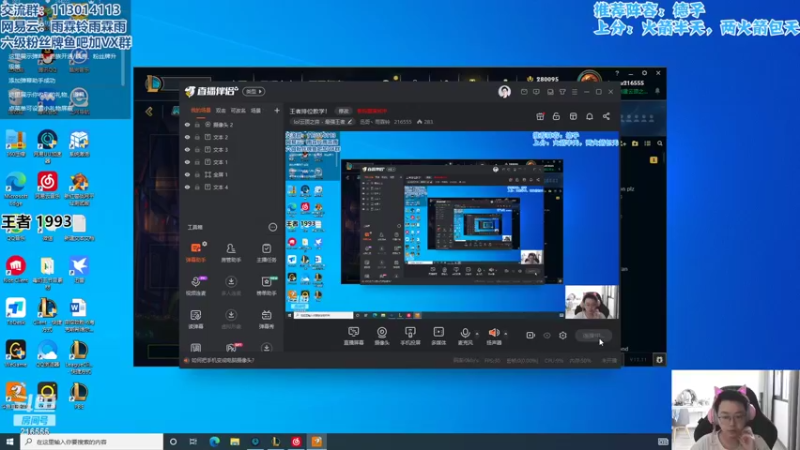Image resolution: width=800 pixels, height=450 pixels.
Task: Lock the 全屏 1 layer
Action: pos(197,174)
